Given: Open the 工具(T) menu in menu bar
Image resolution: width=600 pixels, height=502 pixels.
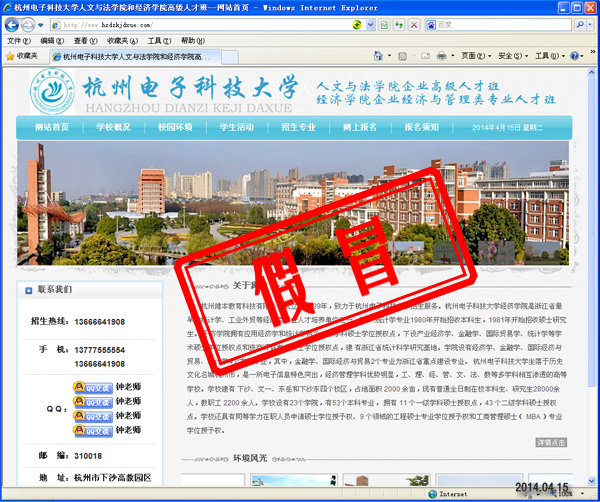Looking at the screenshot, I should pos(159,41).
